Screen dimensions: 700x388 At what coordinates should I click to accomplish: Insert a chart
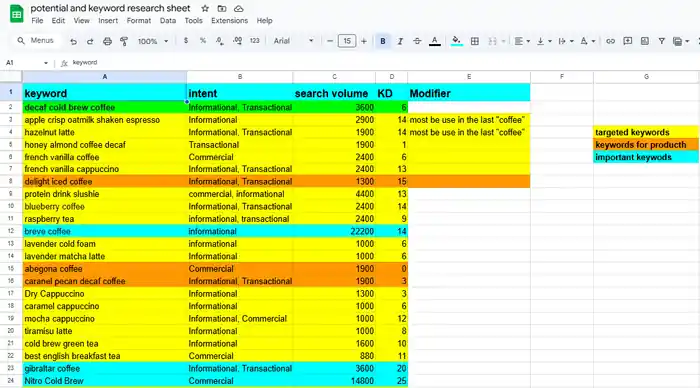[x=645, y=41]
